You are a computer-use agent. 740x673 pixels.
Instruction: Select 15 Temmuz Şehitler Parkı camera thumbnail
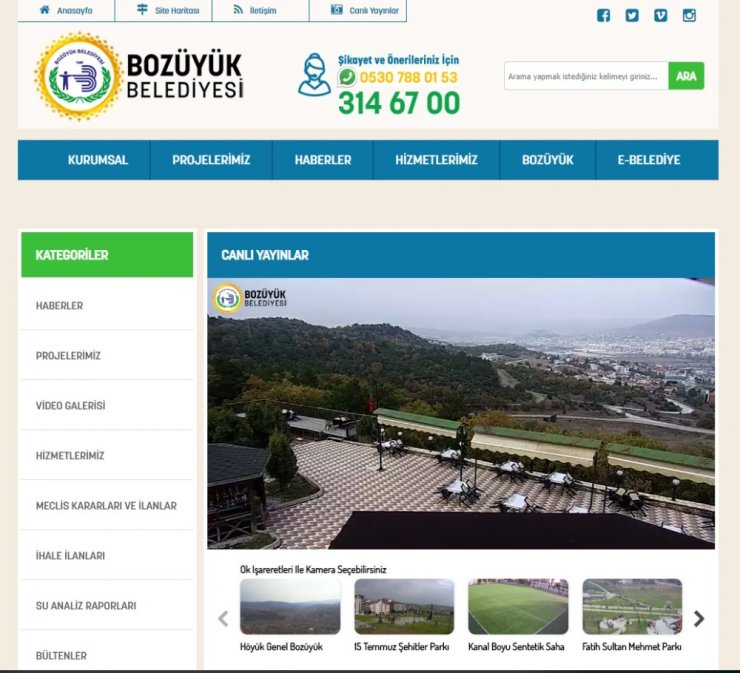click(x=403, y=607)
